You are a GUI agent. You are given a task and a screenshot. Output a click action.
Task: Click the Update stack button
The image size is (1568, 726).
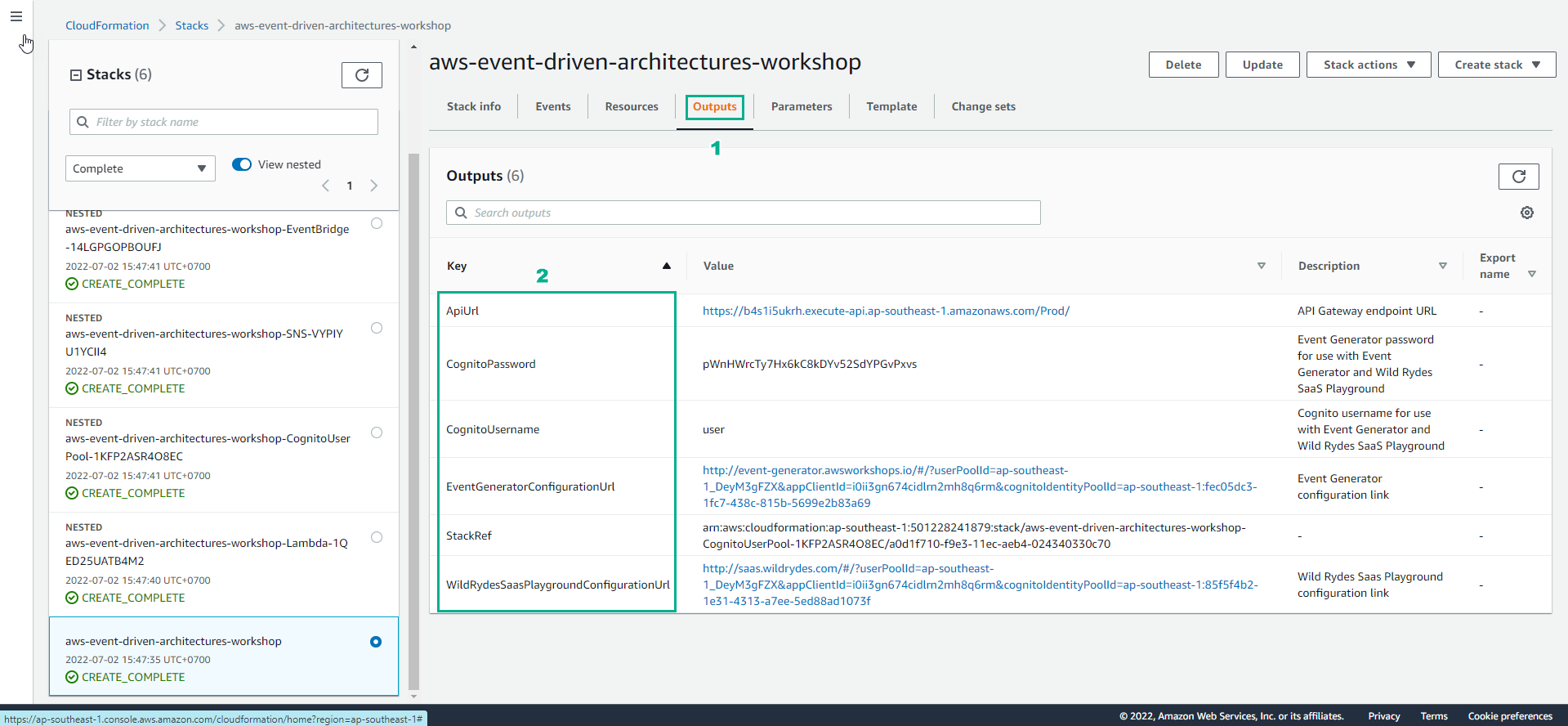(1262, 65)
